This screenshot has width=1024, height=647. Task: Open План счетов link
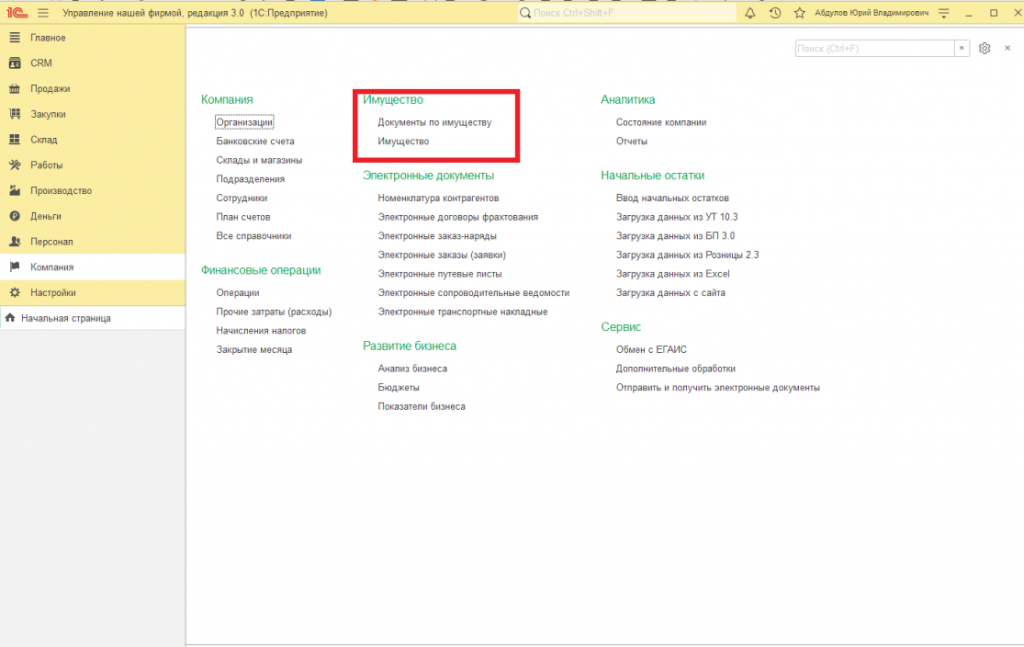tap(243, 217)
